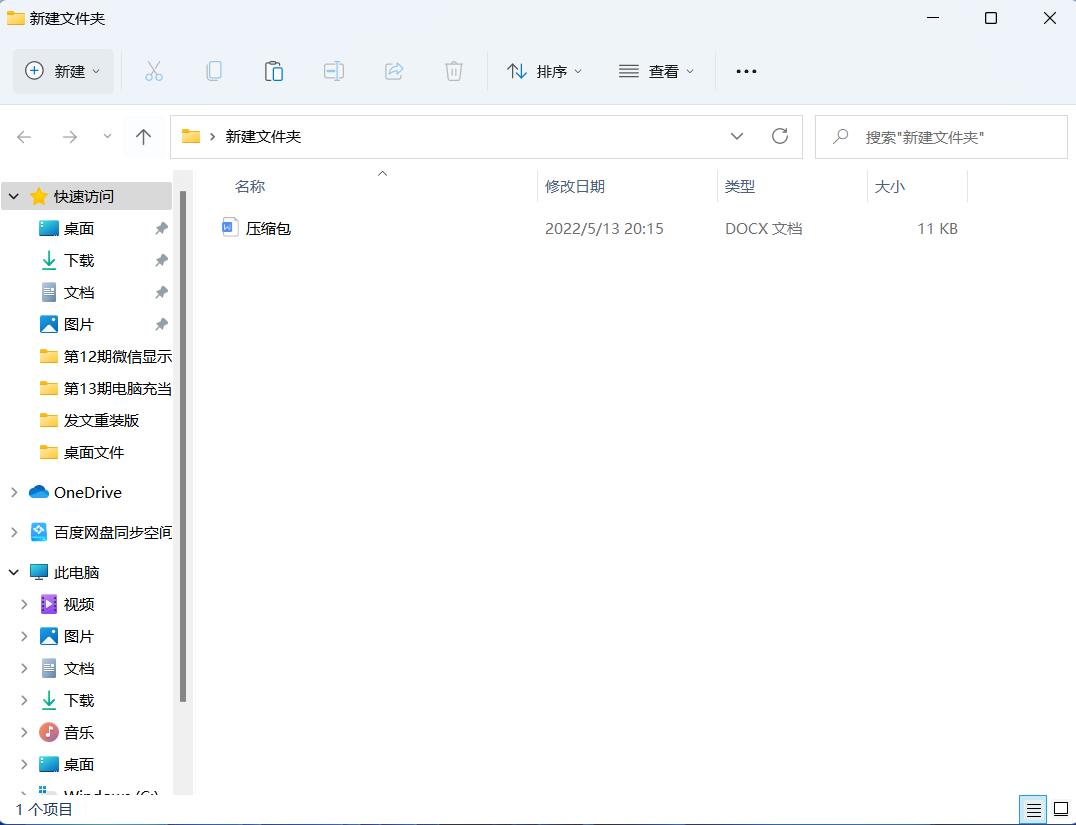Screen dimensions: 1076x825
Task: Open the See more (...) toolbar menu
Action: click(746, 71)
